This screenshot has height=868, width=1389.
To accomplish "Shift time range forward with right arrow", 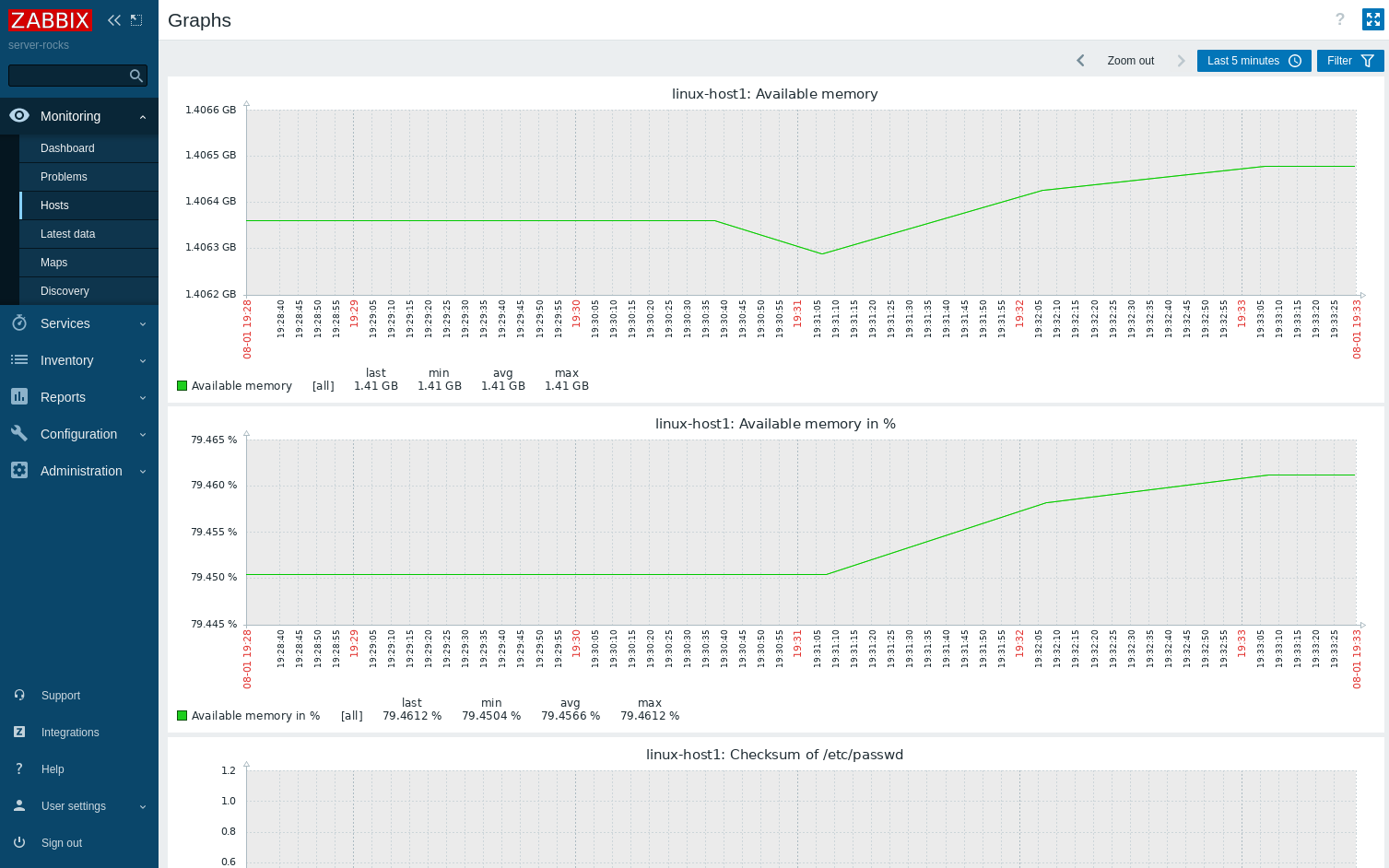I will pyautogui.click(x=1181, y=61).
